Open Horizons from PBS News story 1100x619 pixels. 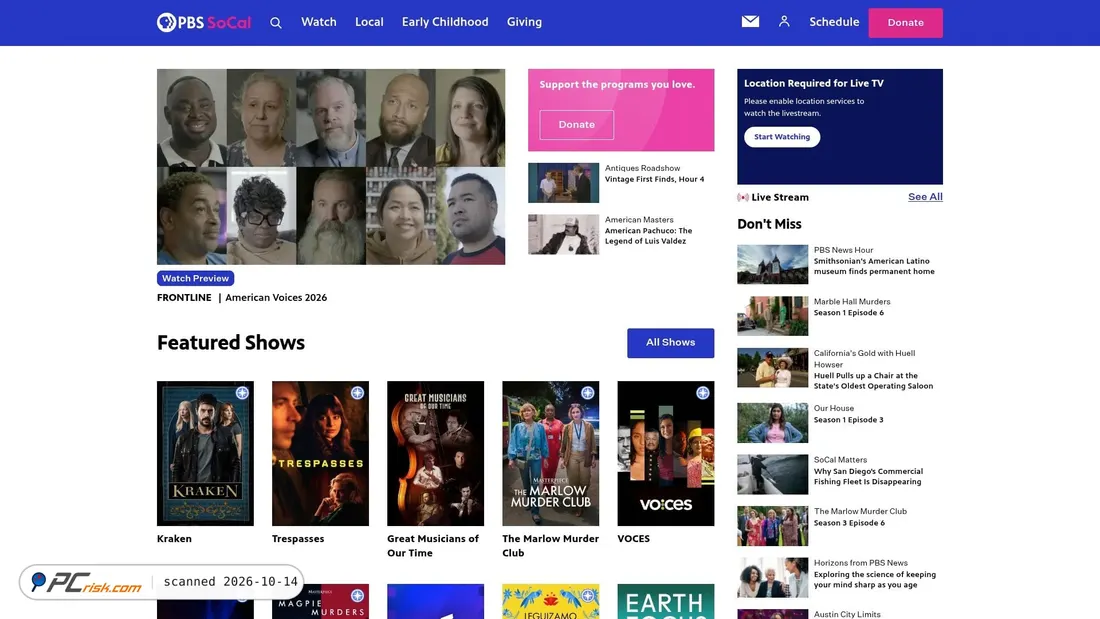click(x=875, y=579)
